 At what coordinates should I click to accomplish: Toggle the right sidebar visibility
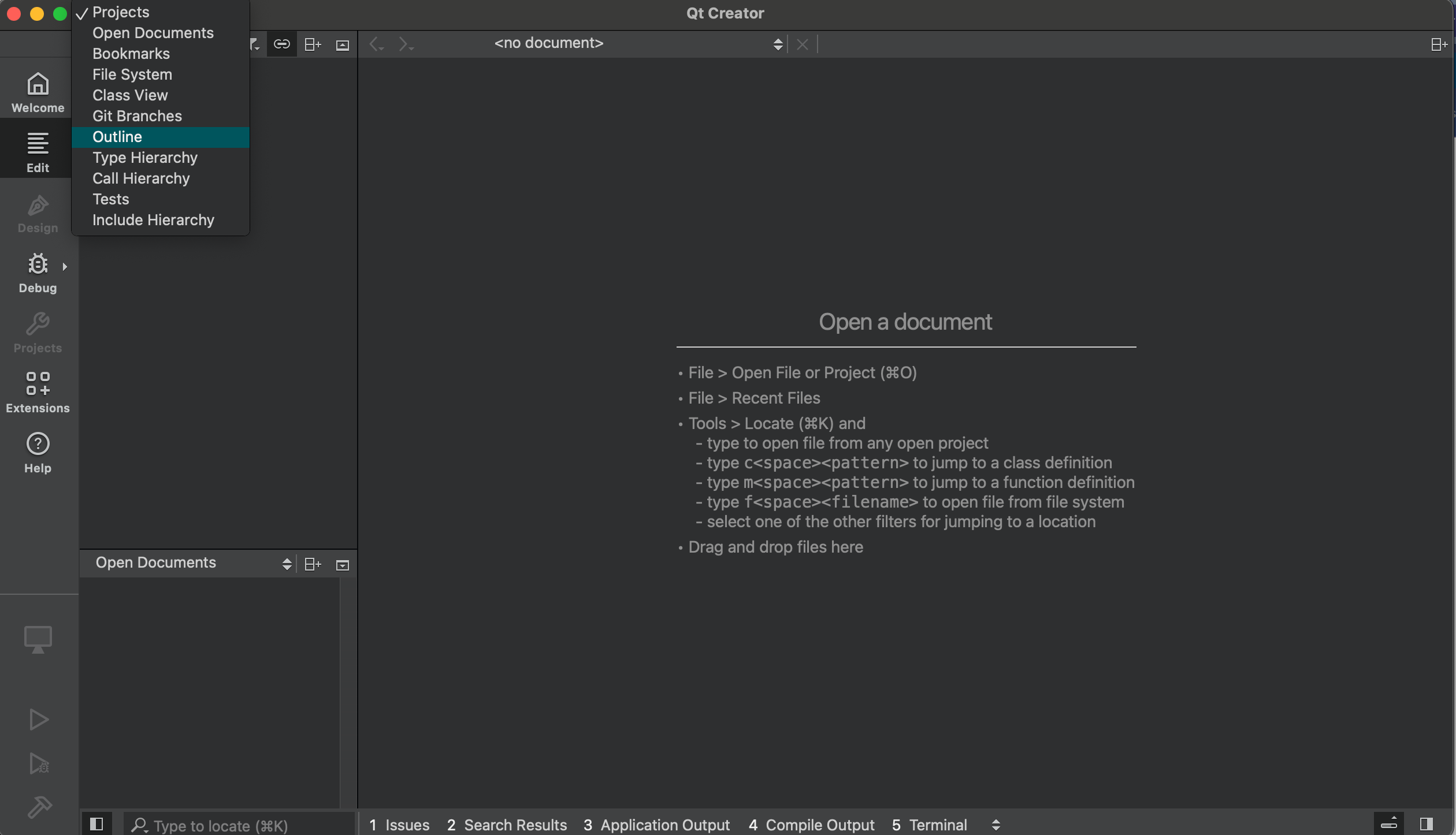1426,824
